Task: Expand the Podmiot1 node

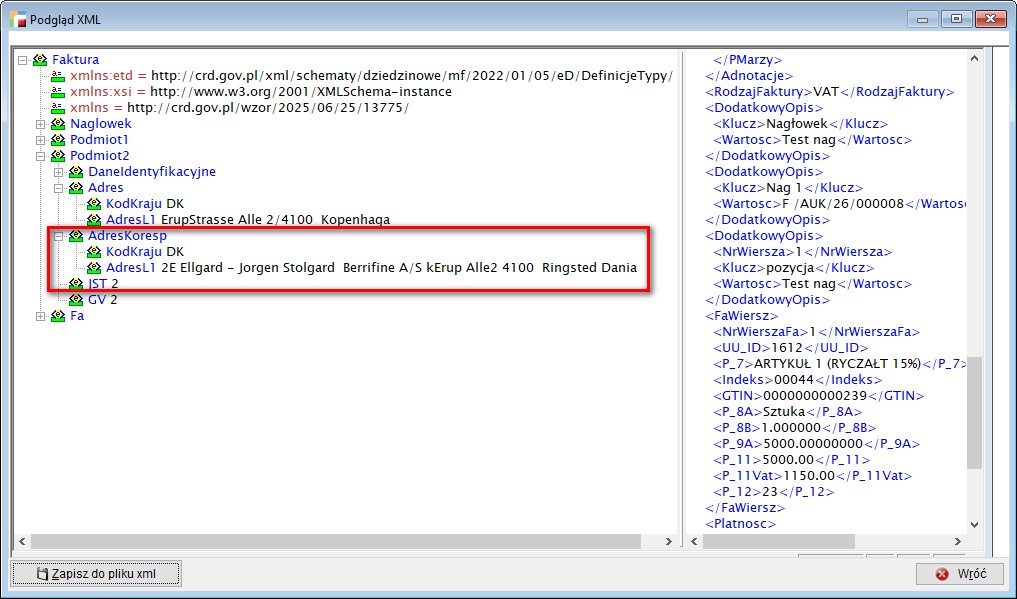Action: coord(41,140)
